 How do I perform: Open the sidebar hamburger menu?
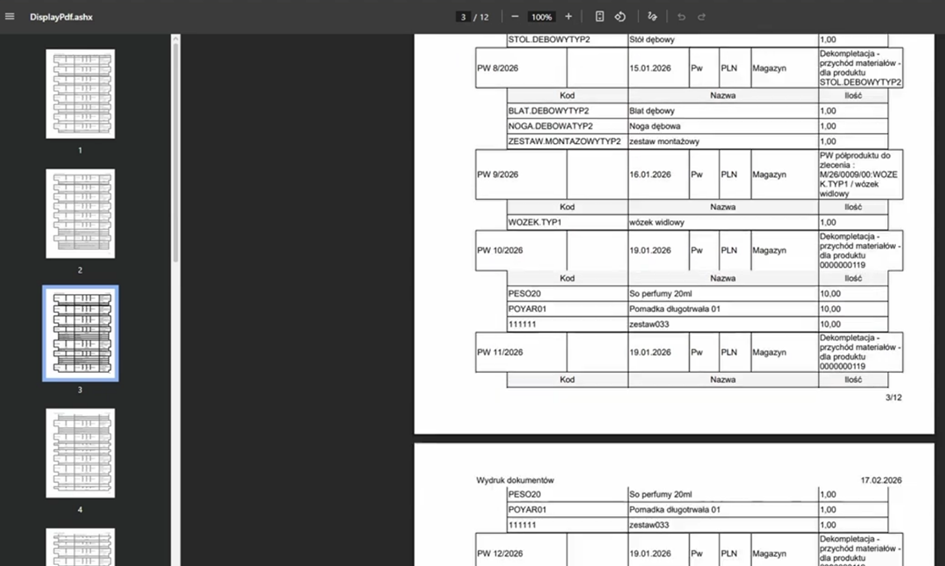[11, 17]
